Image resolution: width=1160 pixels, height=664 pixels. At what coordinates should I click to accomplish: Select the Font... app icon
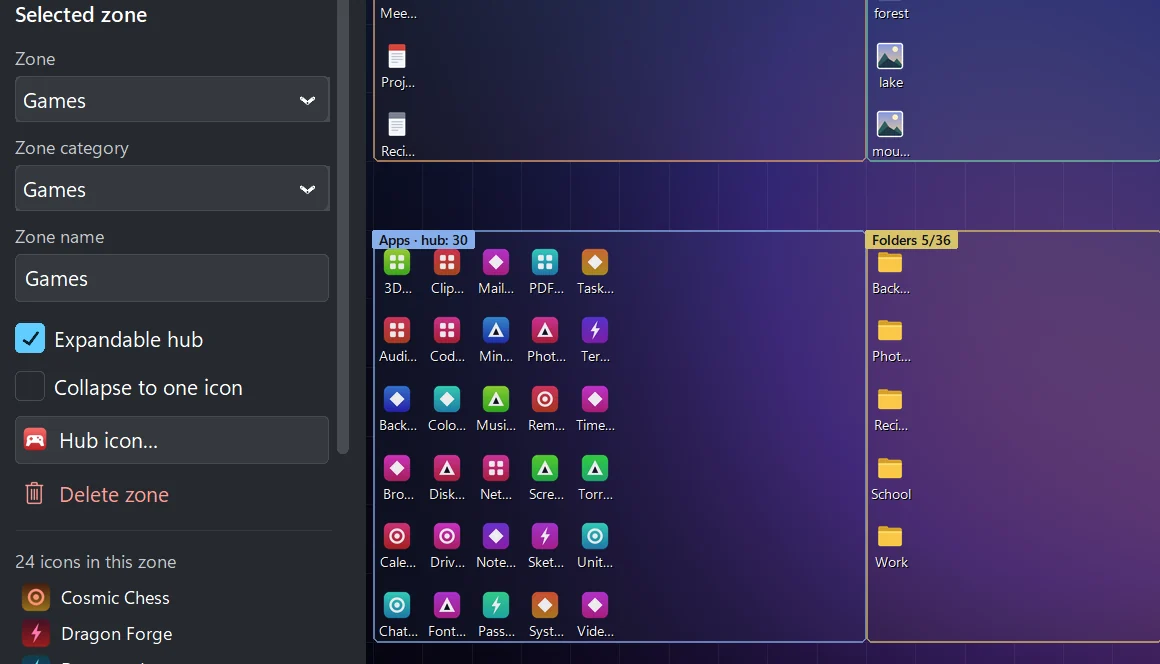coord(447,606)
